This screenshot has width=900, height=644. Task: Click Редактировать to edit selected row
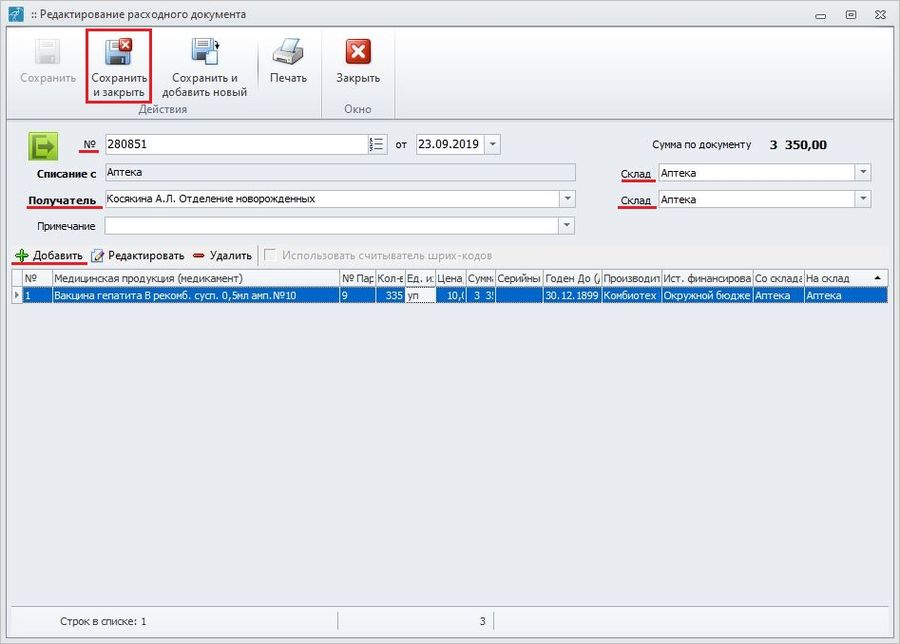[138, 255]
